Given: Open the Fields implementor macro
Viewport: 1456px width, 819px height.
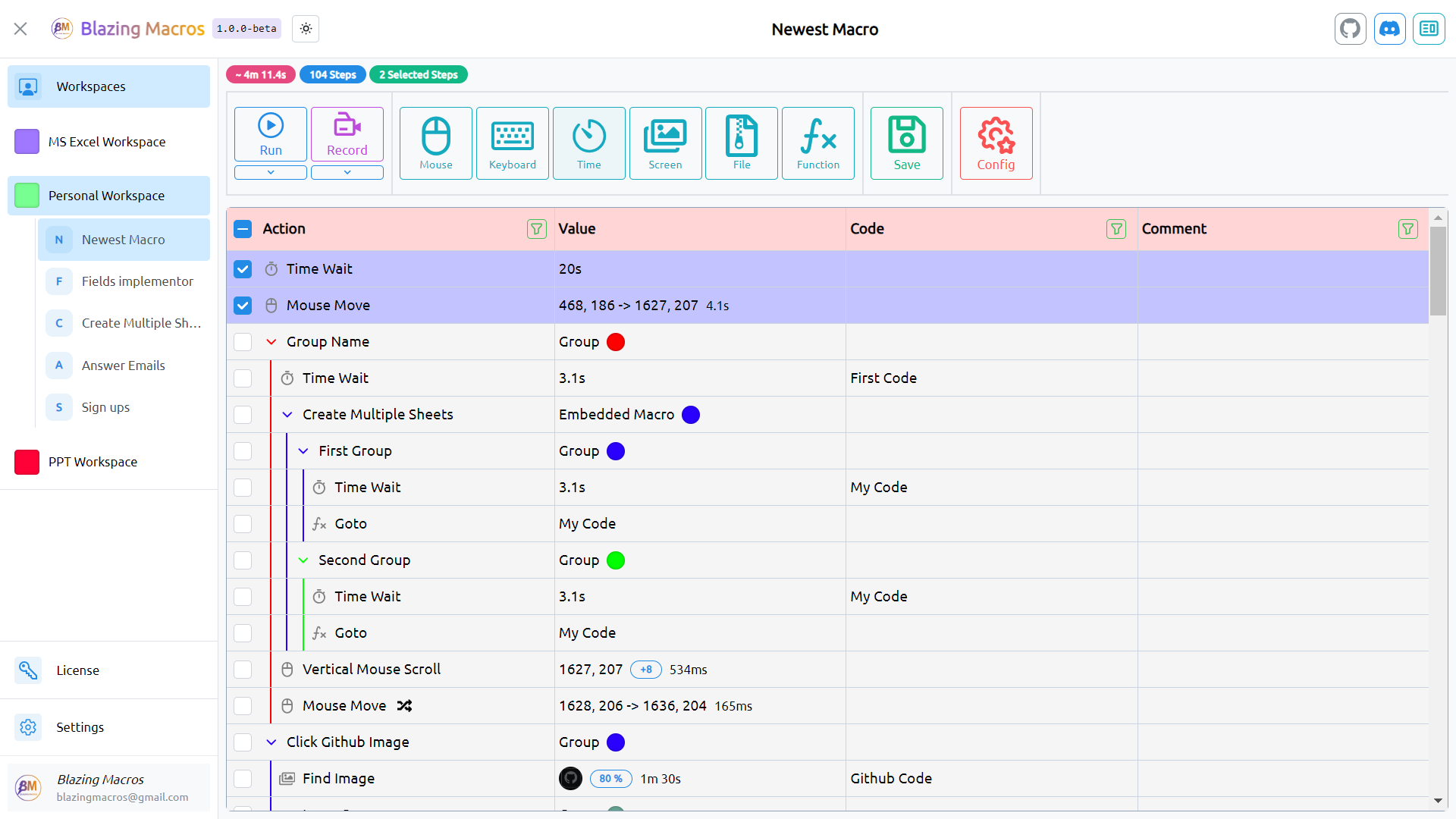Looking at the screenshot, I should coord(124,281).
